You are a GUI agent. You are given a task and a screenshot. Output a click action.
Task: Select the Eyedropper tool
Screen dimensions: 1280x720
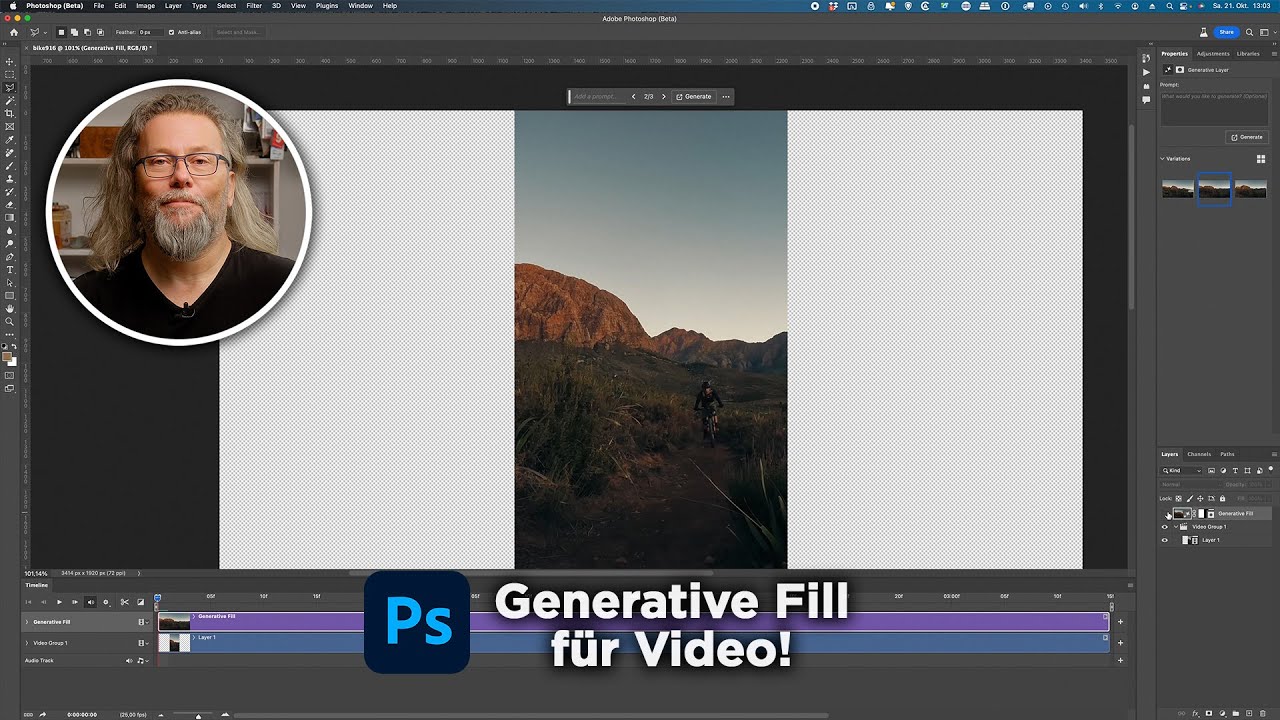click(x=10, y=140)
